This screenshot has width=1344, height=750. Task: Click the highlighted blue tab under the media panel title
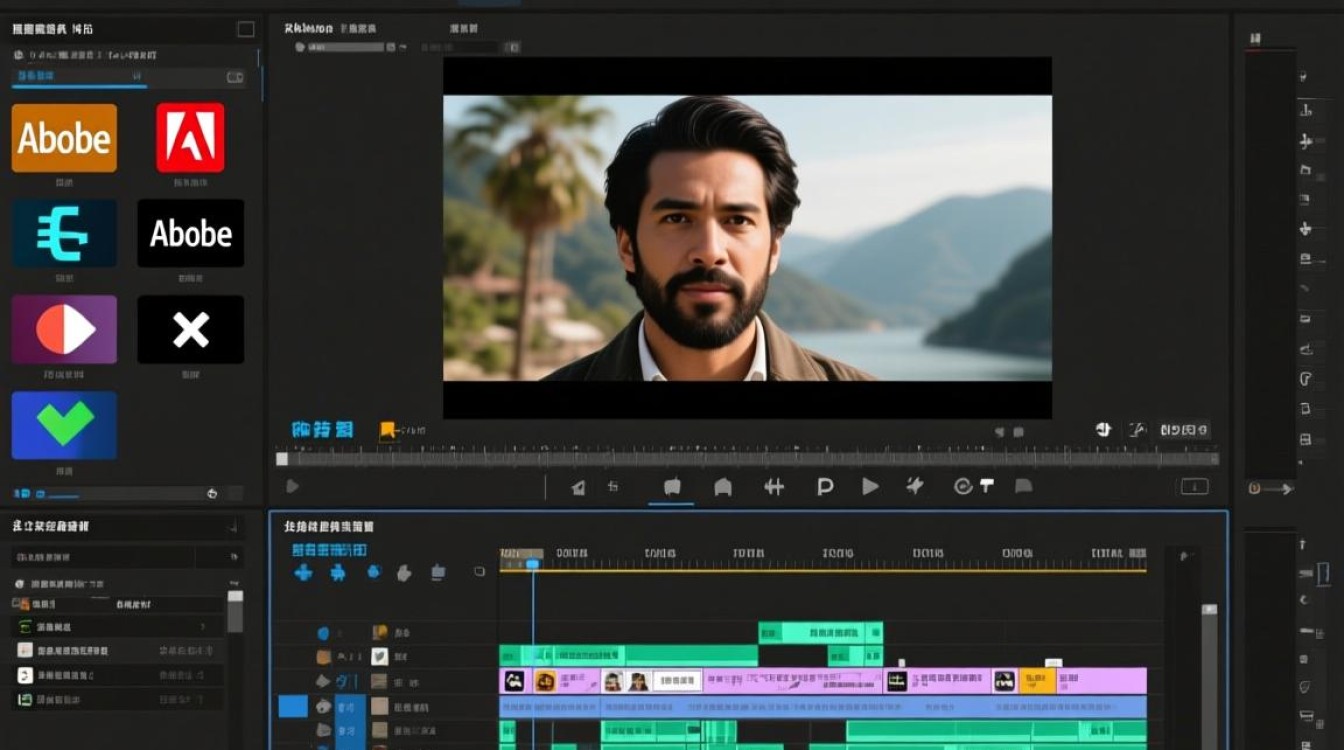pyautogui.click(x=79, y=78)
